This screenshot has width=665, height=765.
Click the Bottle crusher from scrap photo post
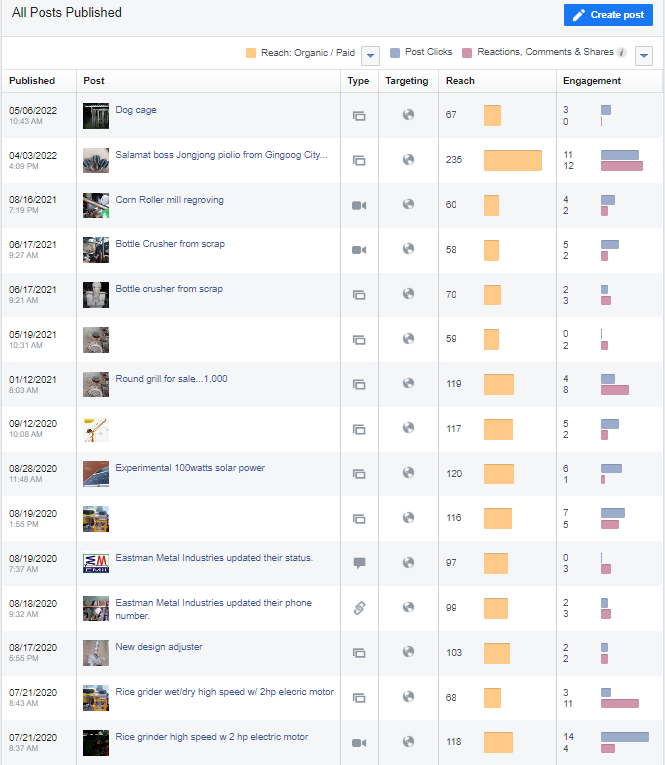pos(169,288)
